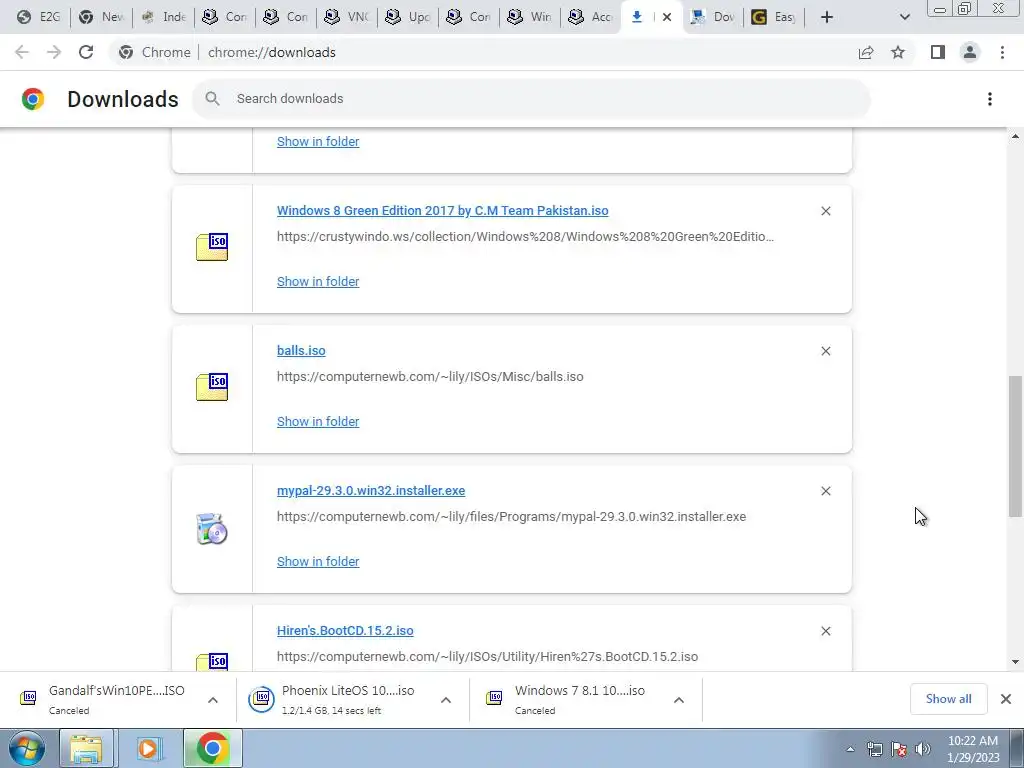
Task: Click the Windows 7 8.1 10 ISO icon in bar
Action: 494,699
